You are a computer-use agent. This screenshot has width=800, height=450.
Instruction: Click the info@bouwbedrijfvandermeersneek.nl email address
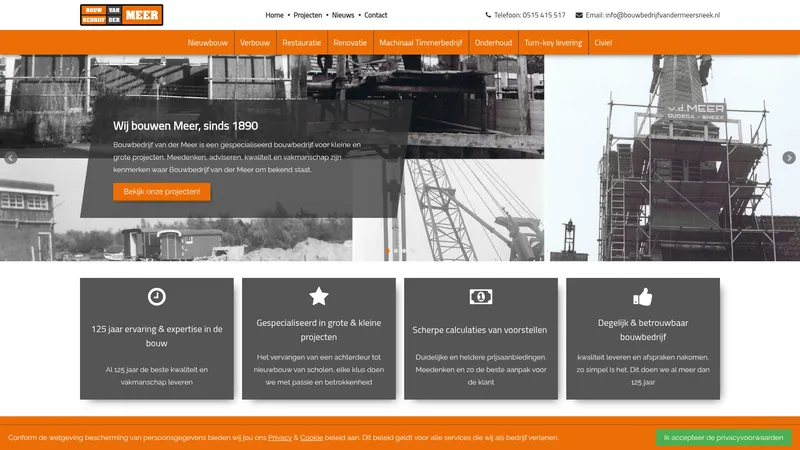[663, 15]
